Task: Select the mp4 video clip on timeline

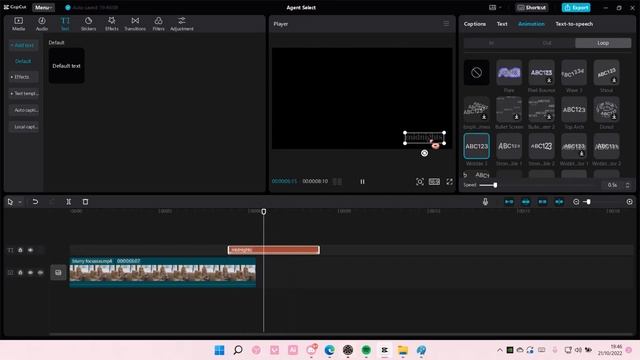Action: click(162, 272)
